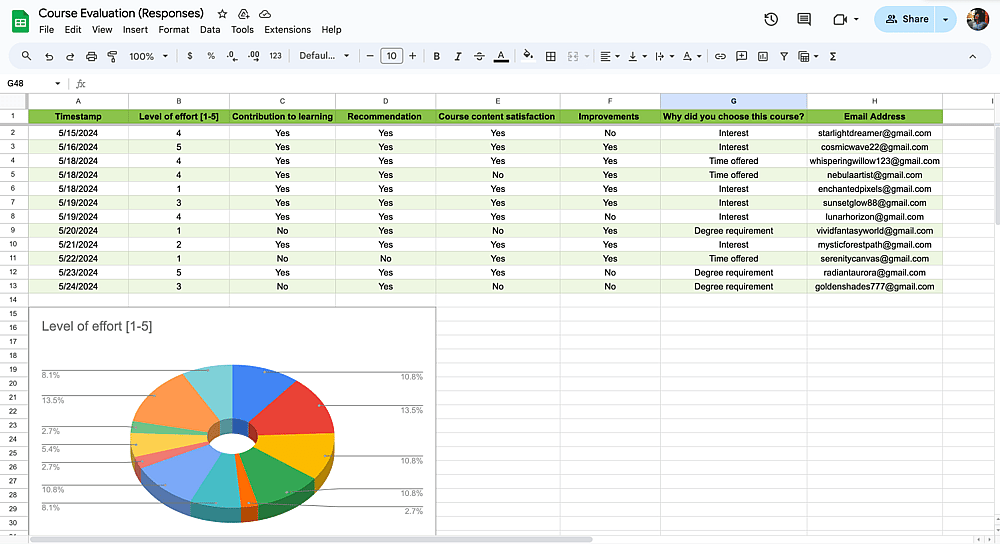This screenshot has height=544, width=1000.
Task: Start a meeting with camera icon
Action: [840, 19]
